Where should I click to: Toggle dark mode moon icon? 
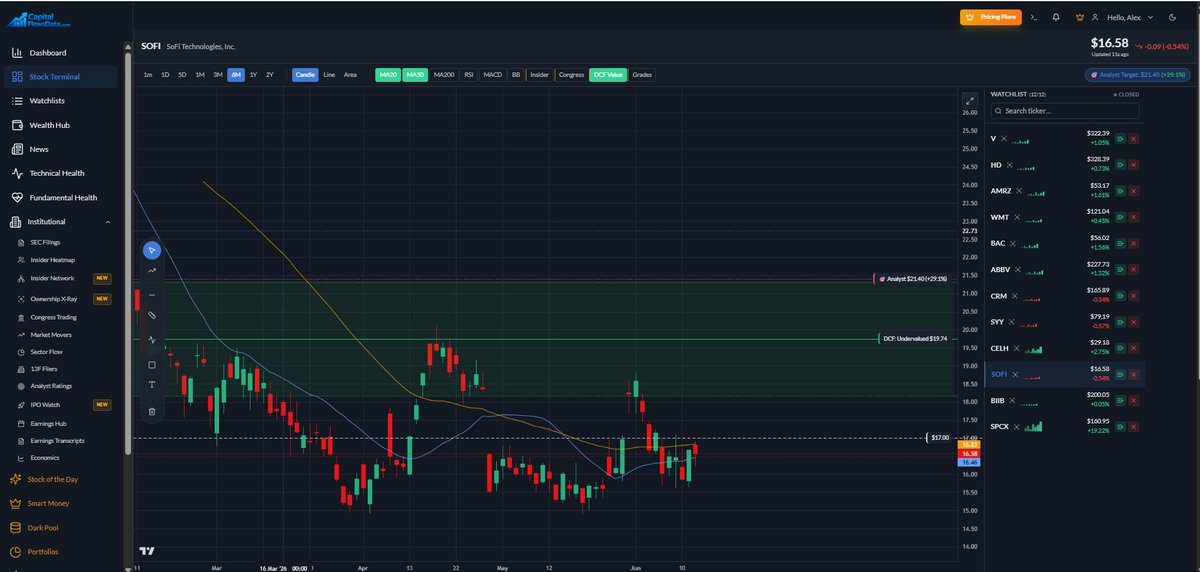point(1171,17)
